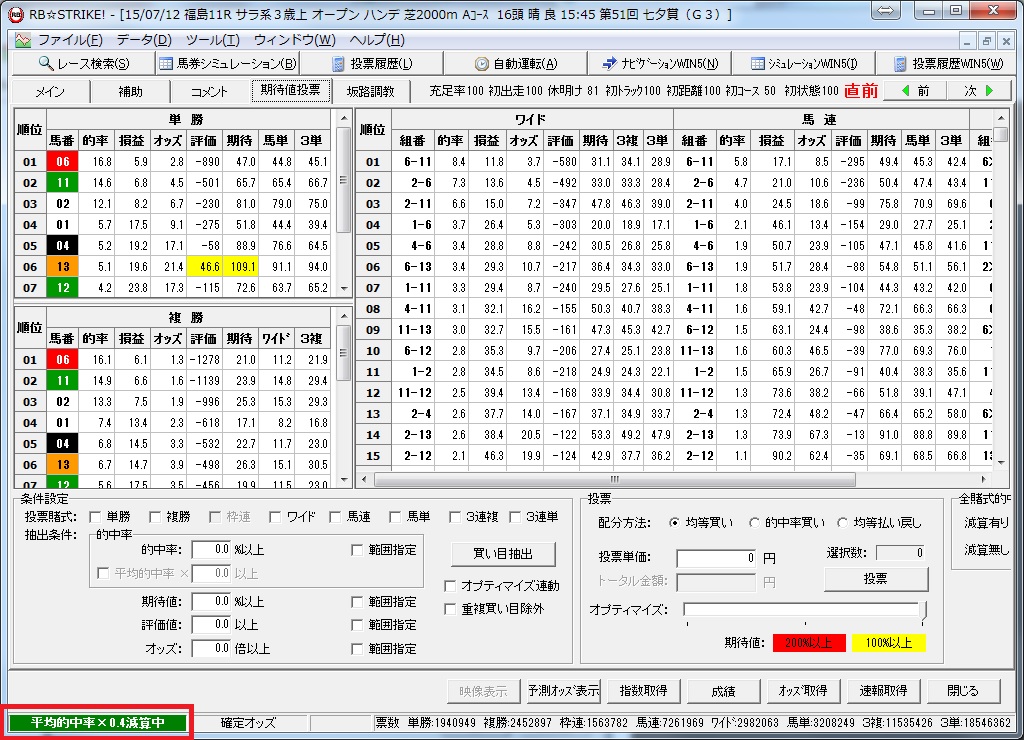Image resolution: width=1024 pixels, height=740 pixels.
Task: Click the 速報取得 button
Action: [883, 690]
